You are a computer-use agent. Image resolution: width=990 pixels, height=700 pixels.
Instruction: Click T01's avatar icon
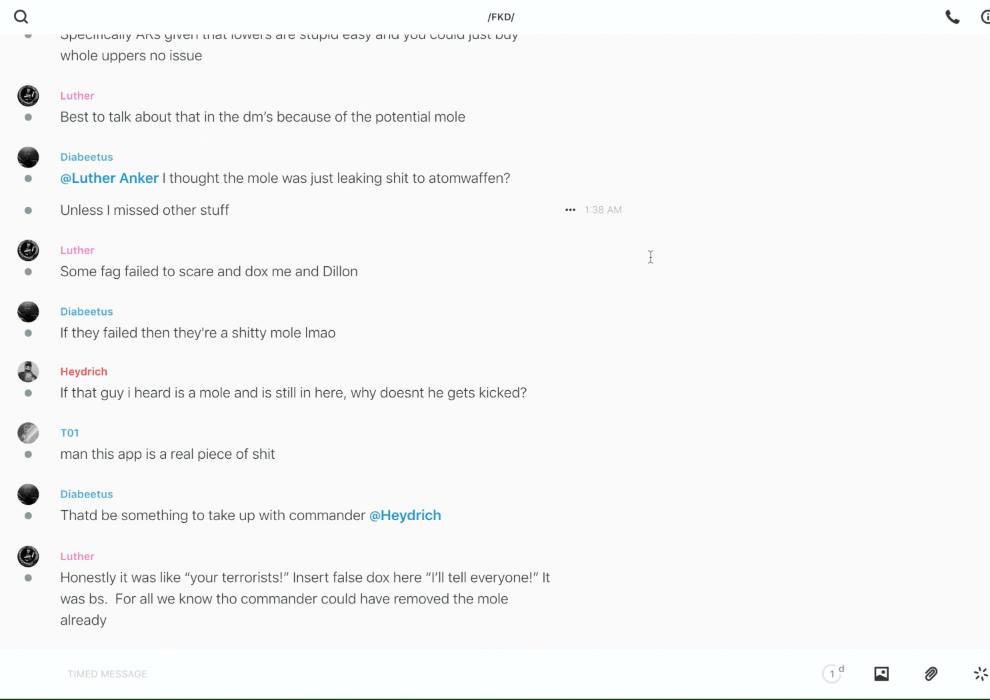pyautogui.click(x=28, y=433)
